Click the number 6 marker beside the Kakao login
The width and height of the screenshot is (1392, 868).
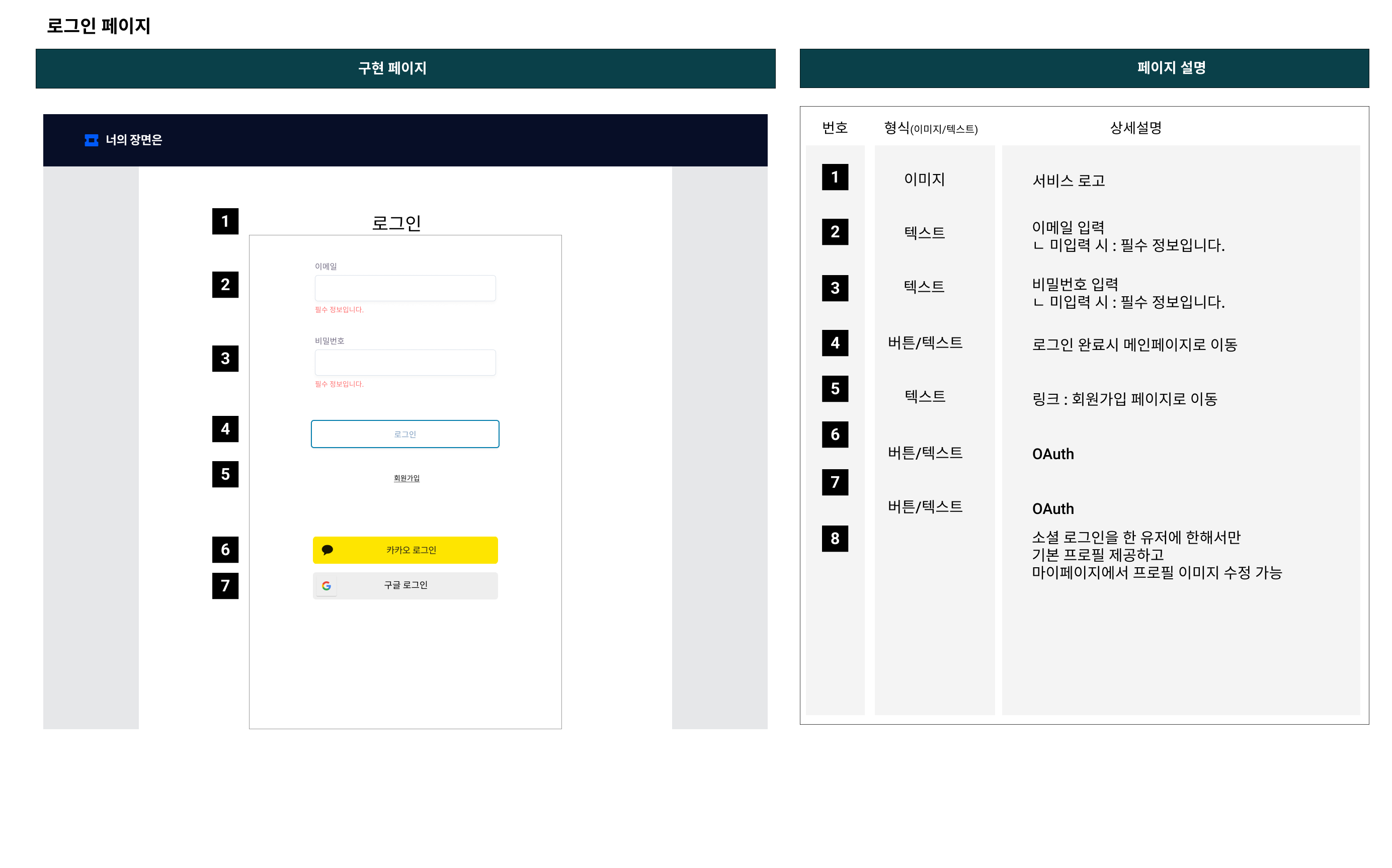225,550
